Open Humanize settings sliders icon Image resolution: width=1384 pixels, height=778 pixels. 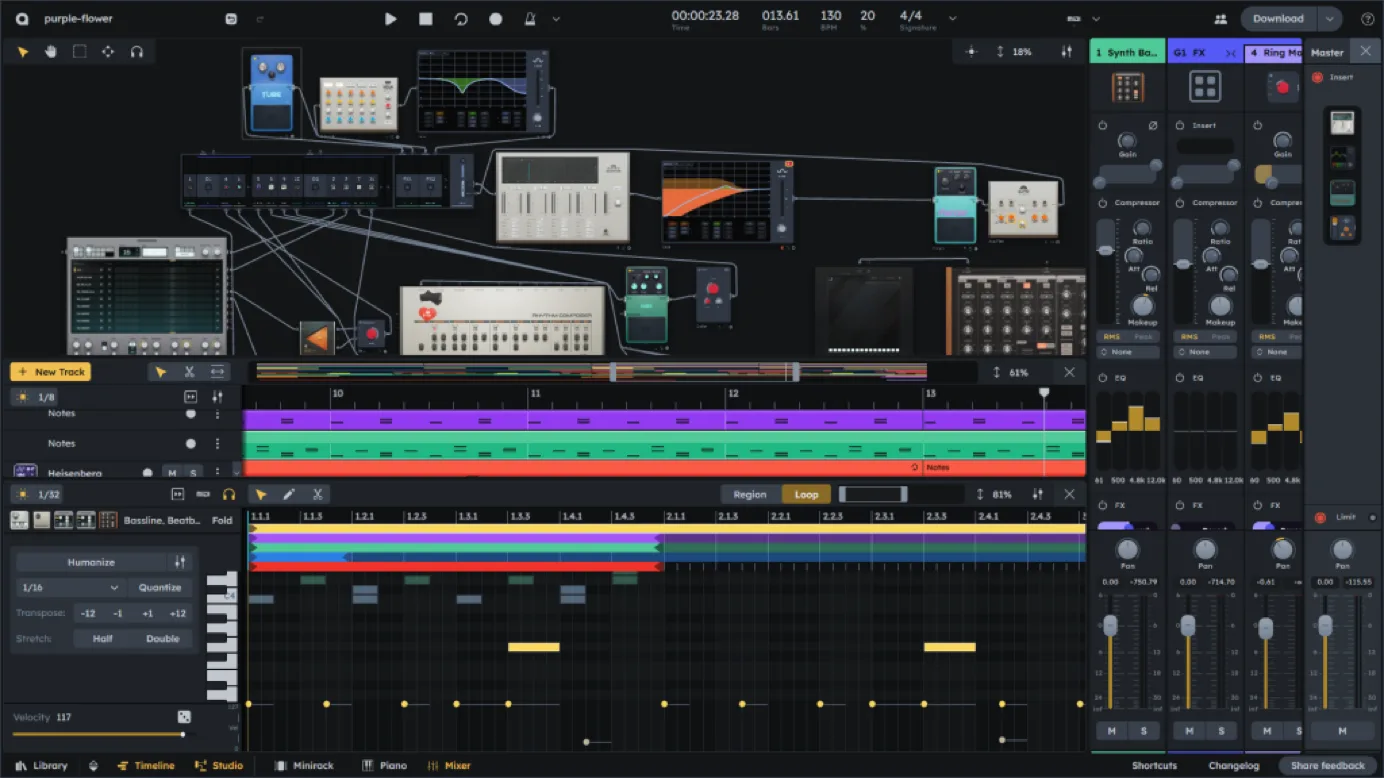tap(180, 562)
